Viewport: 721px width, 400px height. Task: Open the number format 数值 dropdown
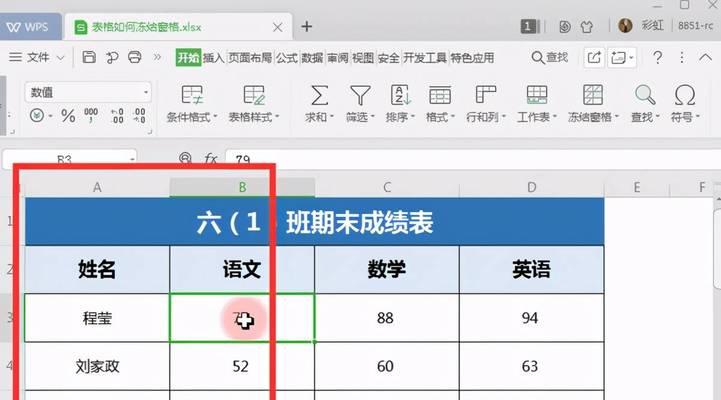[88, 92]
